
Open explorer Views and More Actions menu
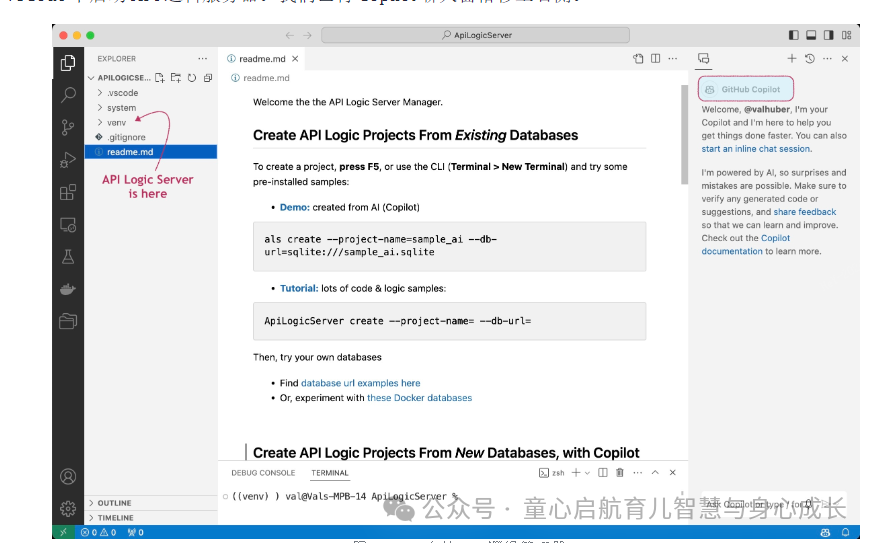click(202, 58)
